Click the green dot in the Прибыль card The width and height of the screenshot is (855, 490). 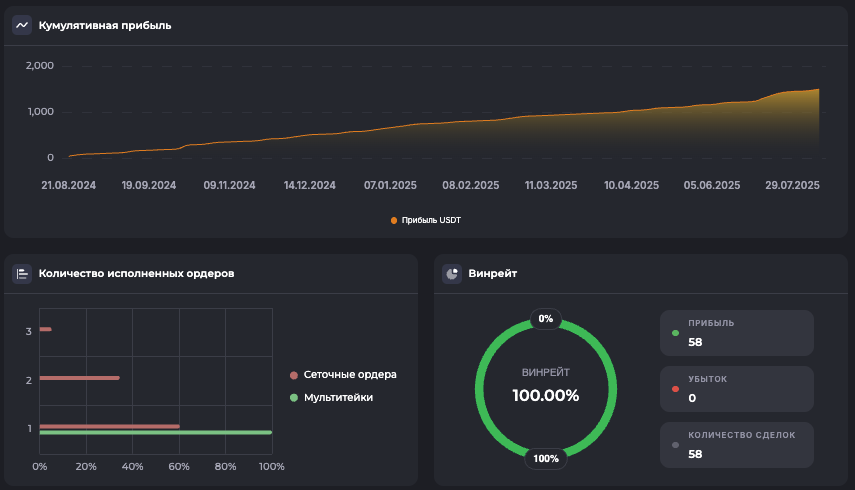pyautogui.click(x=676, y=332)
